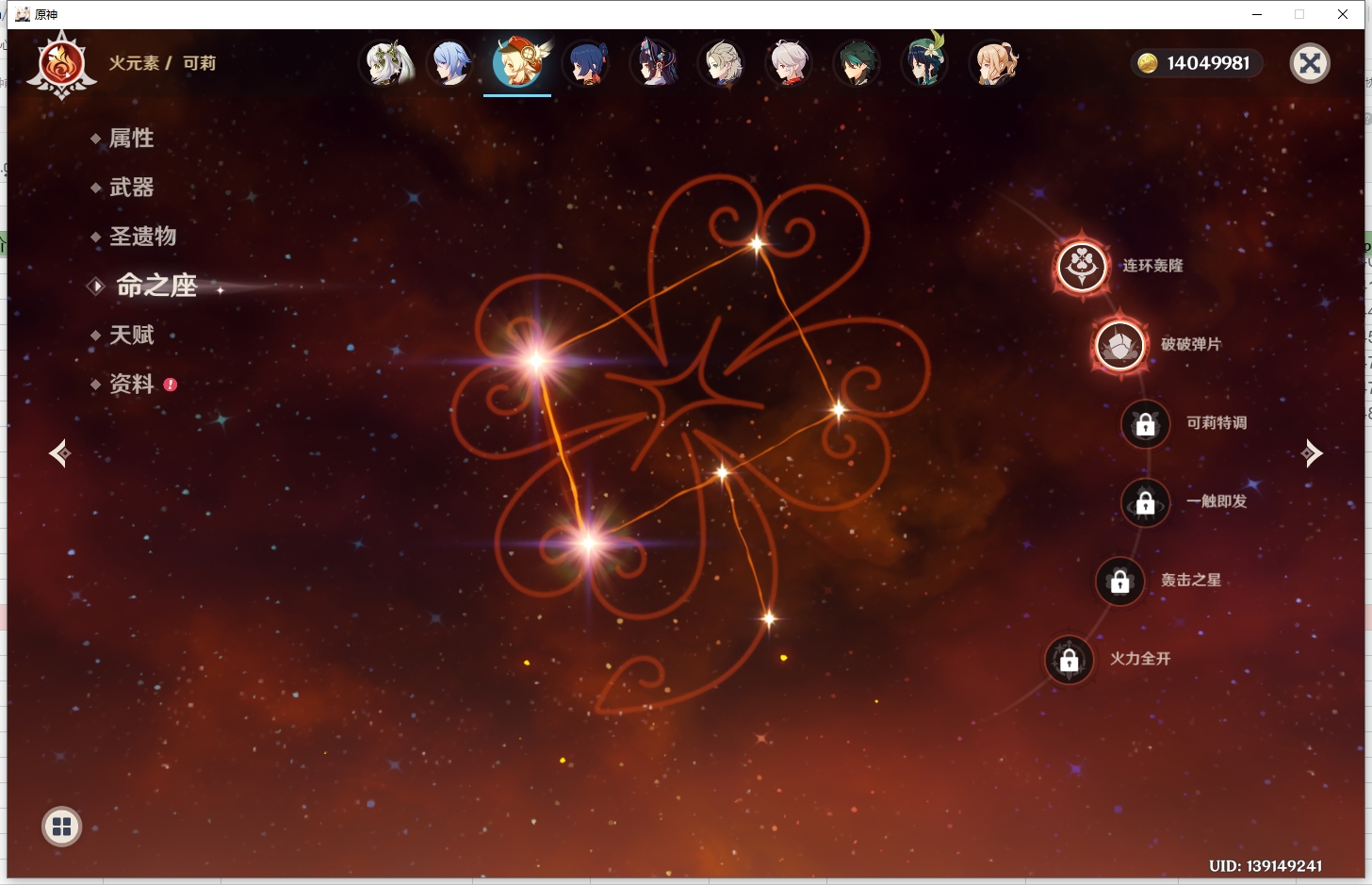This screenshot has width=1372, height=885.
Task: Click the 连环轰隆 label text
Action: click(x=1152, y=266)
